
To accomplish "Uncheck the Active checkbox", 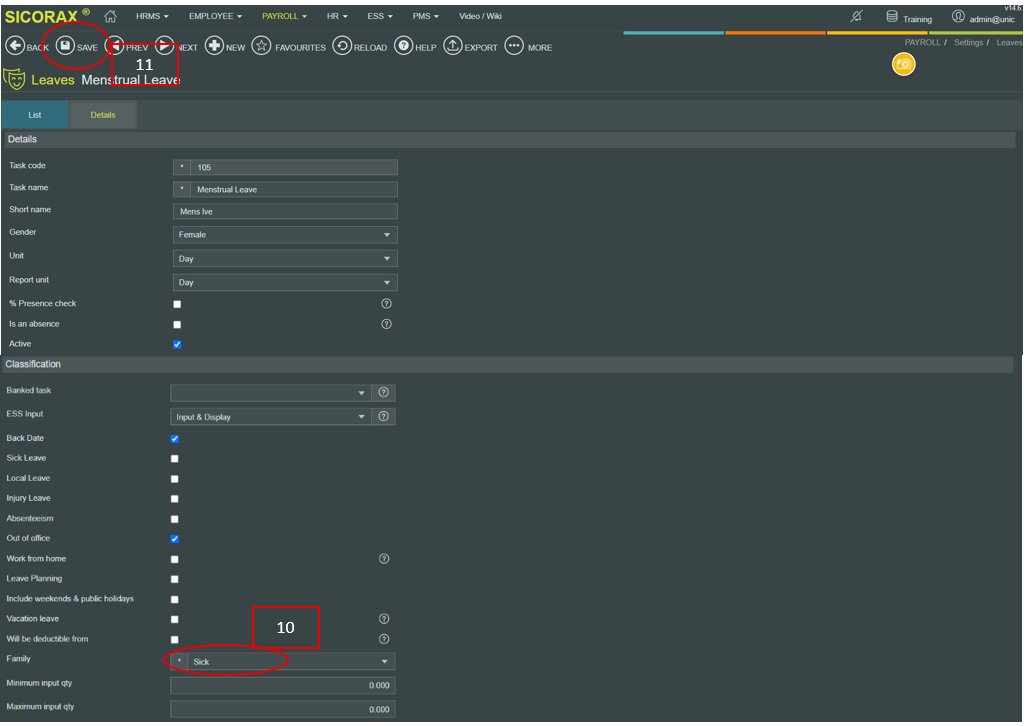I will (177, 344).
